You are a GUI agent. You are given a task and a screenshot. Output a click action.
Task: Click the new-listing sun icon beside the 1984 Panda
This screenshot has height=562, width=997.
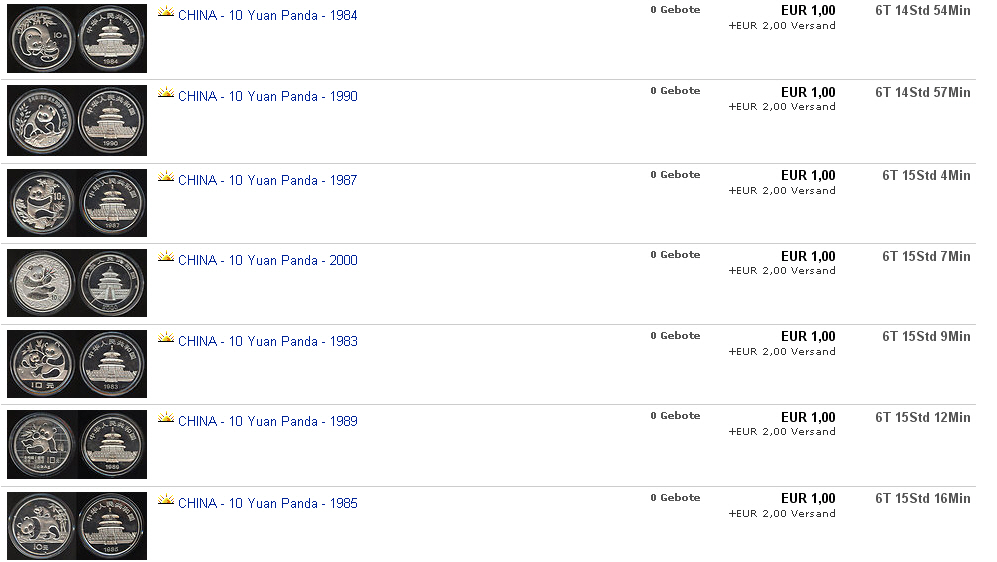(166, 13)
